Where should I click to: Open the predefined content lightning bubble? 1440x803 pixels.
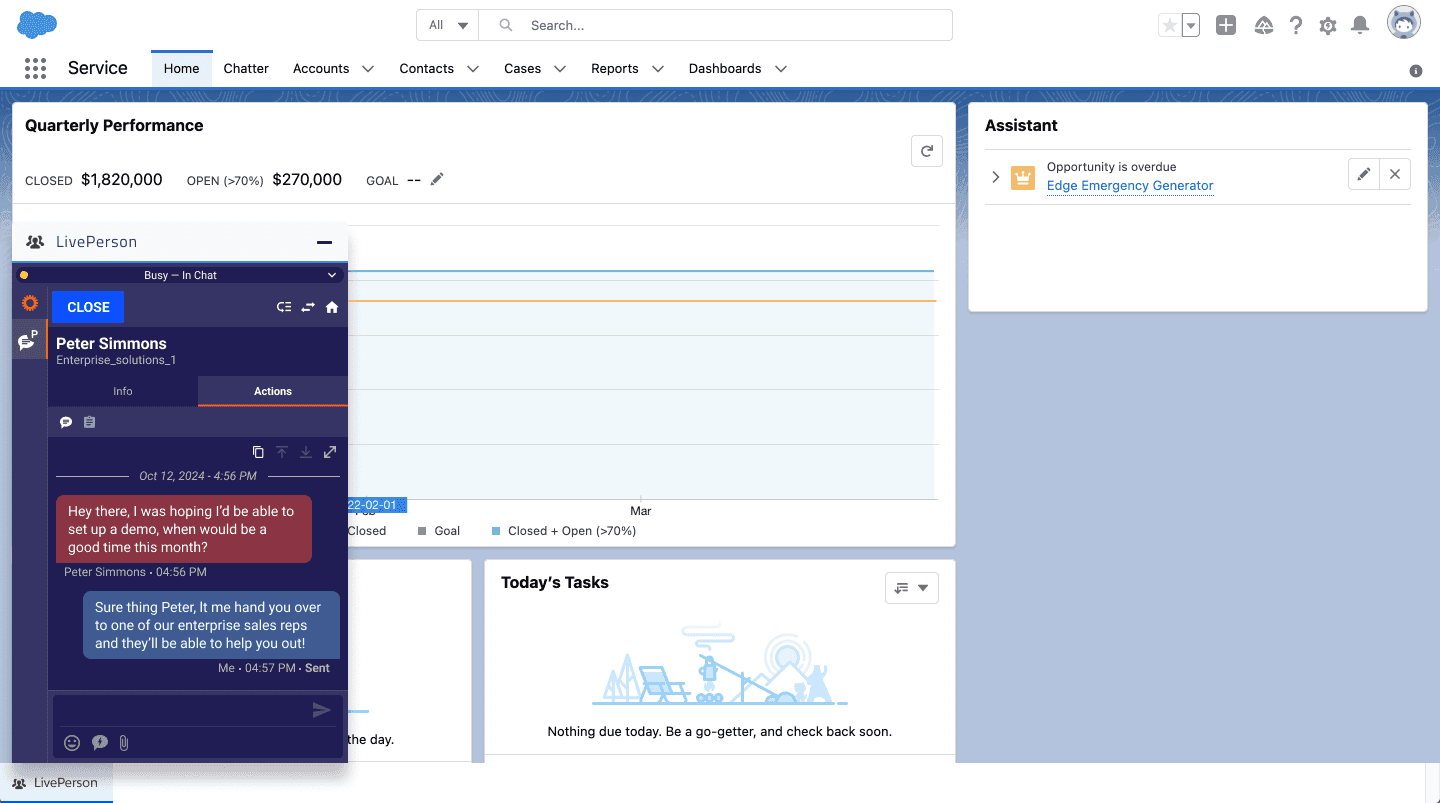tap(100, 742)
